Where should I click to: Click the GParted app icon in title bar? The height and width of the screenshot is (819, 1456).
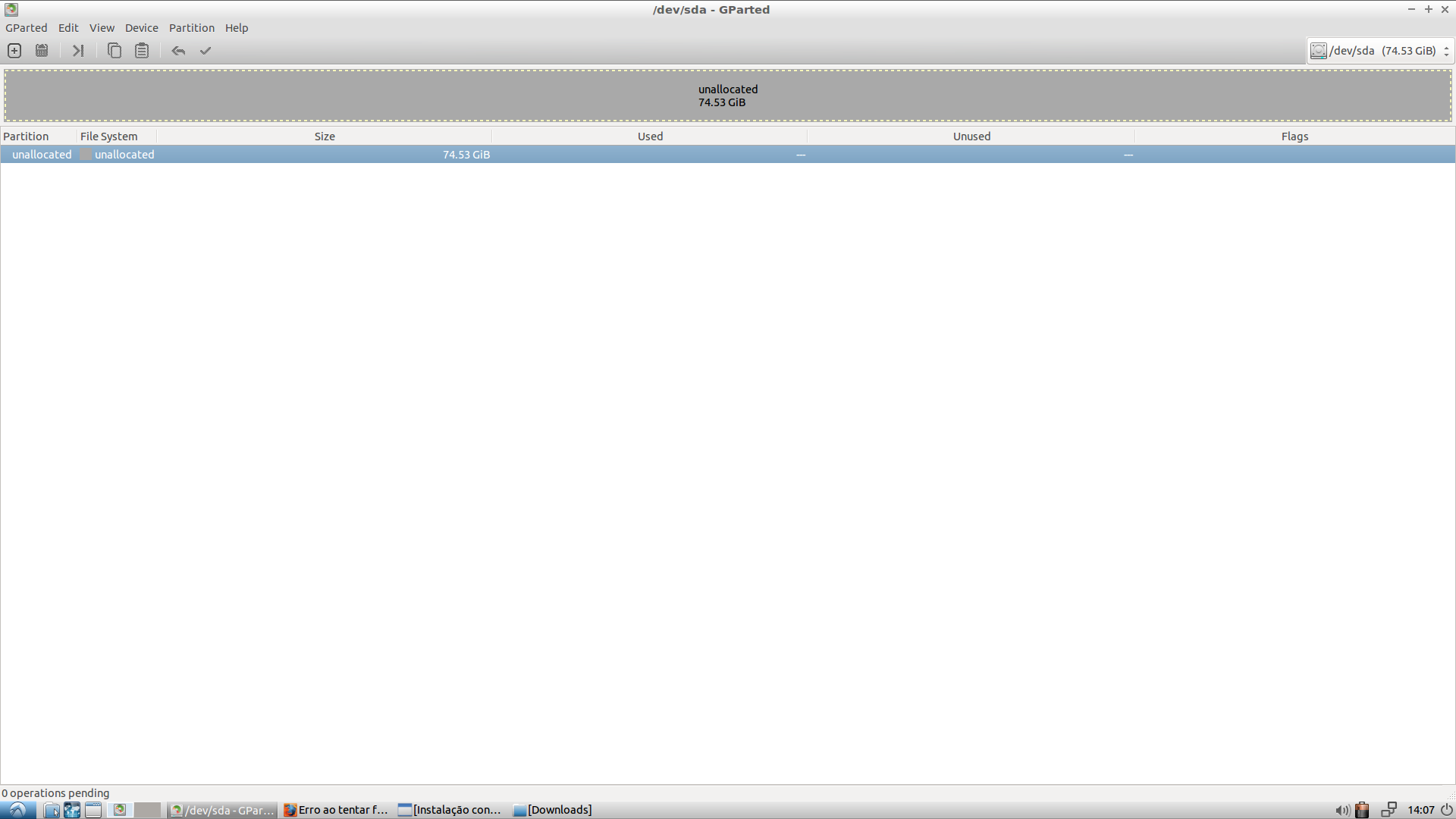coord(11,9)
